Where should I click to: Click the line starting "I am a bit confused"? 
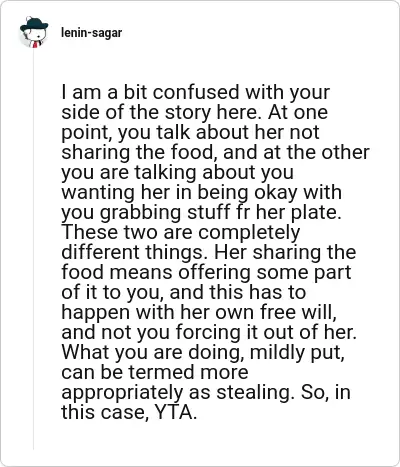(196, 93)
